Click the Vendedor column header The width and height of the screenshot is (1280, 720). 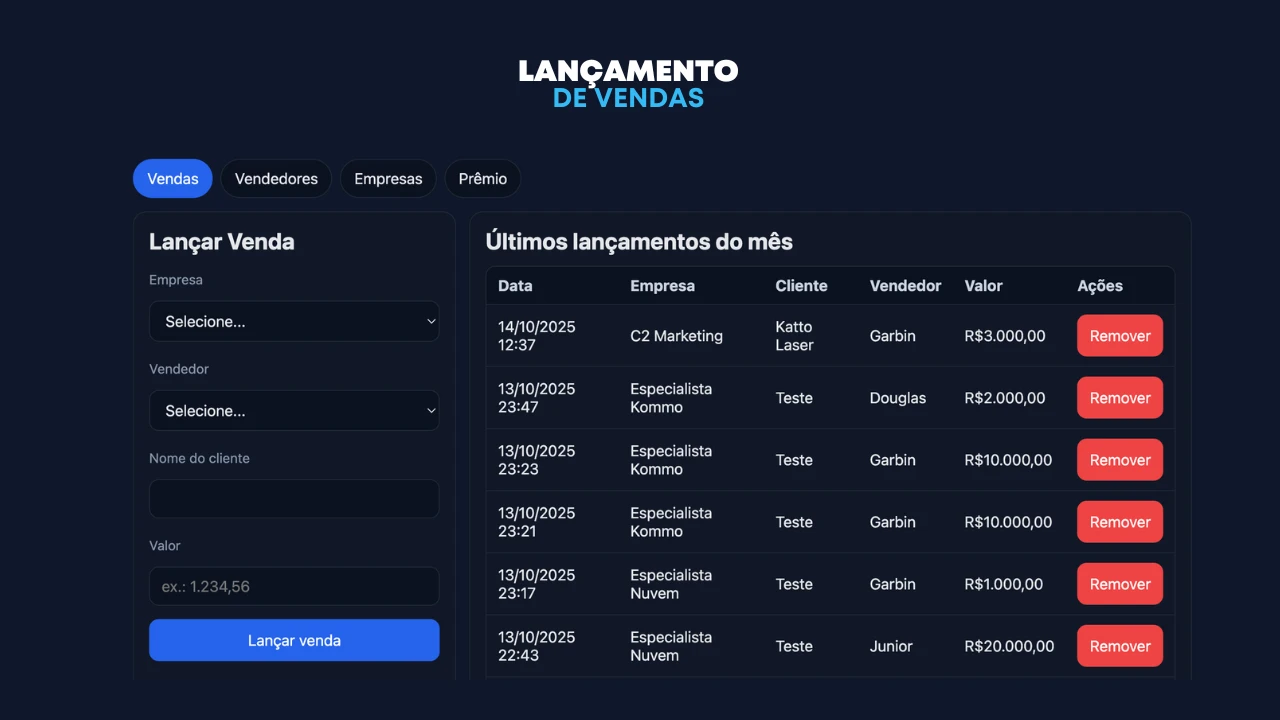(x=905, y=286)
